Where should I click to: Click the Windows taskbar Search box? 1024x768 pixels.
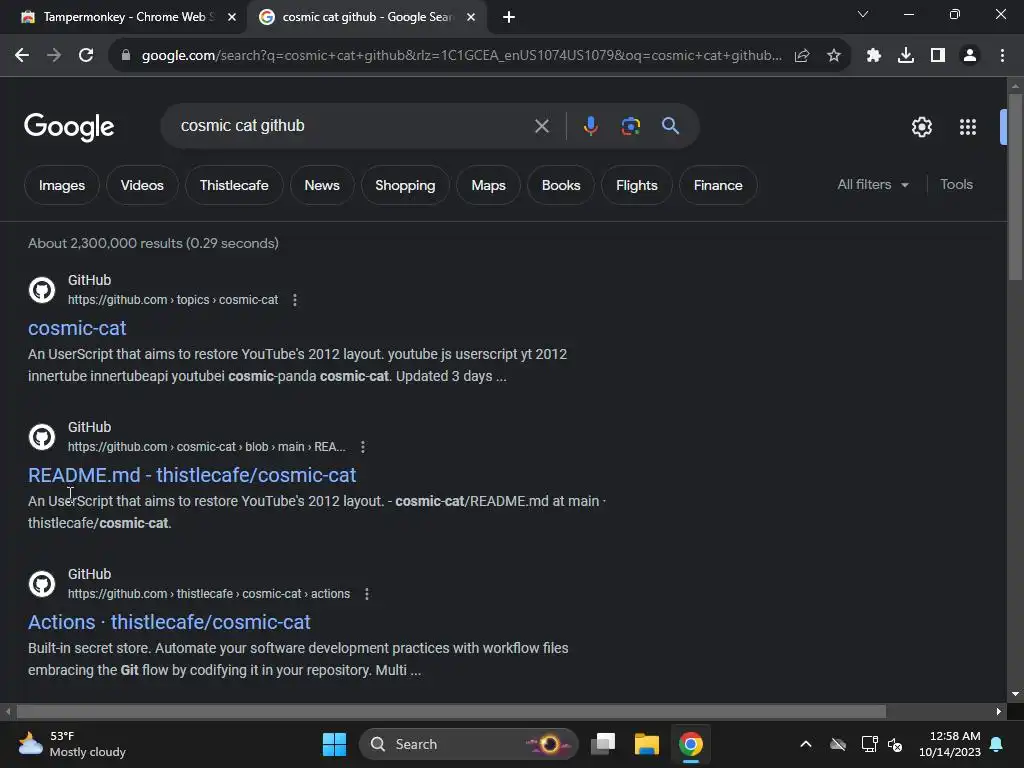tap(468, 744)
